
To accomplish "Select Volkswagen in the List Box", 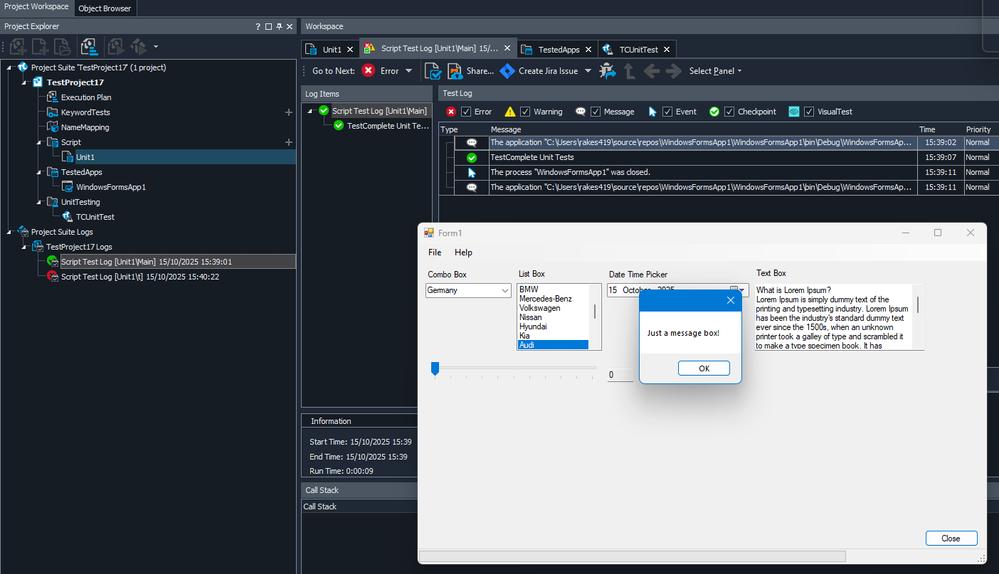I will click(x=539, y=308).
